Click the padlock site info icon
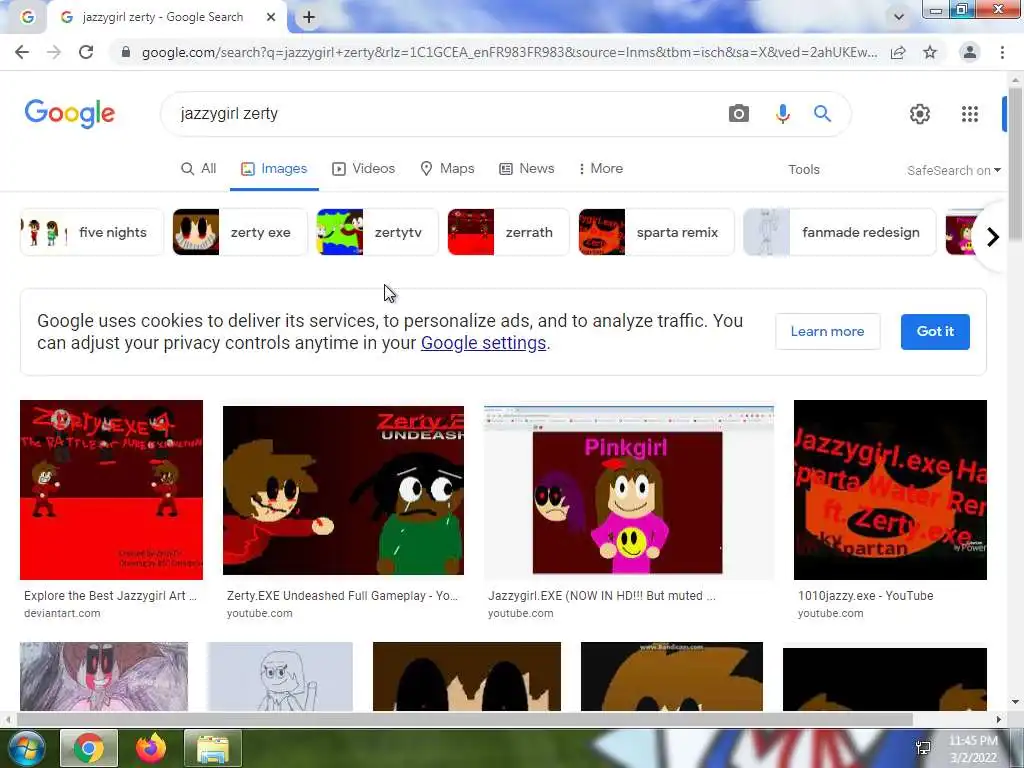This screenshot has height=768, width=1024. coord(125,52)
